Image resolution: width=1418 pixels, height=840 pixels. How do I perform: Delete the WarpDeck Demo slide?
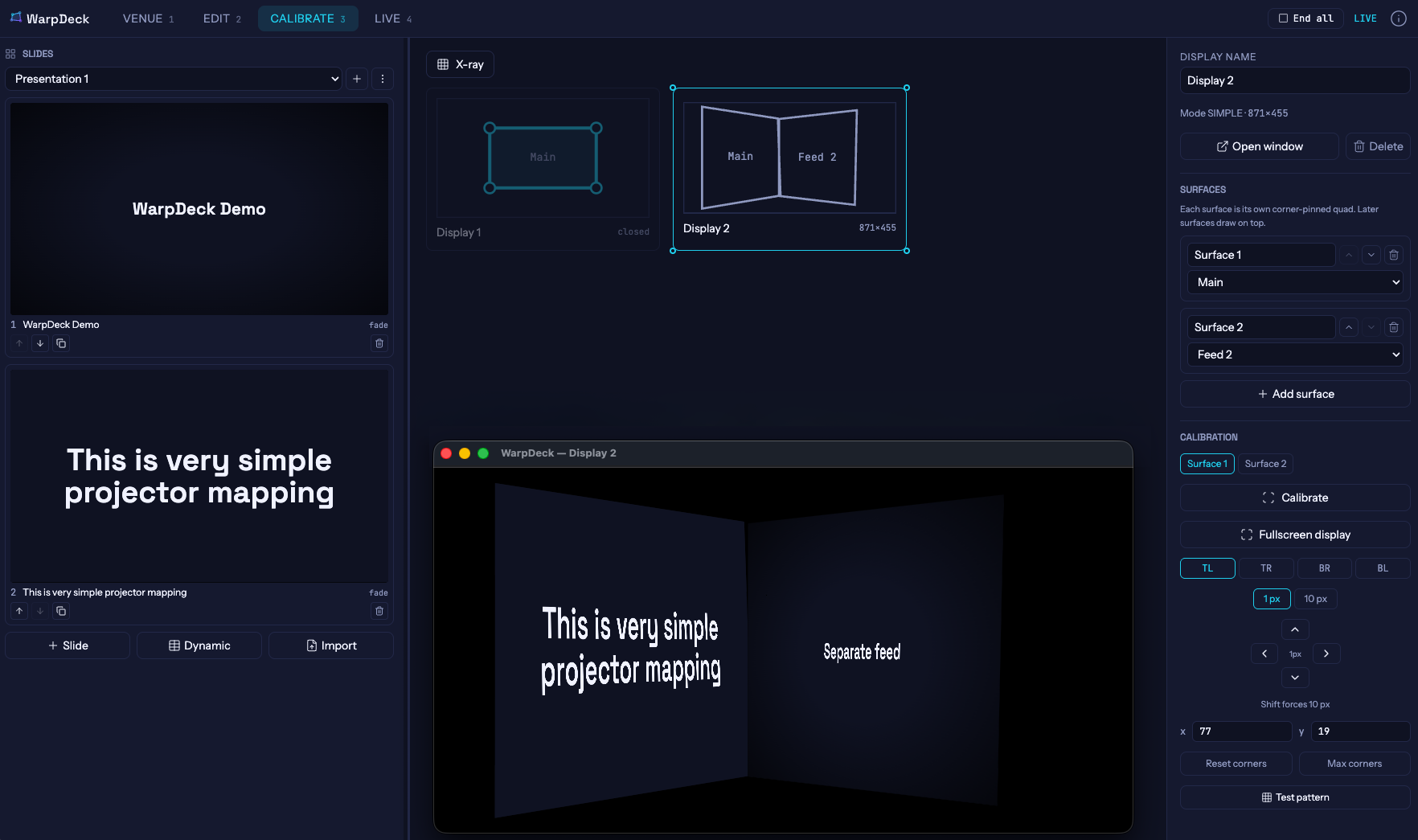click(x=379, y=343)
